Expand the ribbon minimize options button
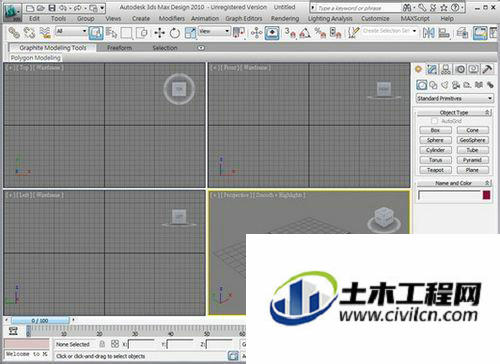500x364 pixels. pos(201,48)
